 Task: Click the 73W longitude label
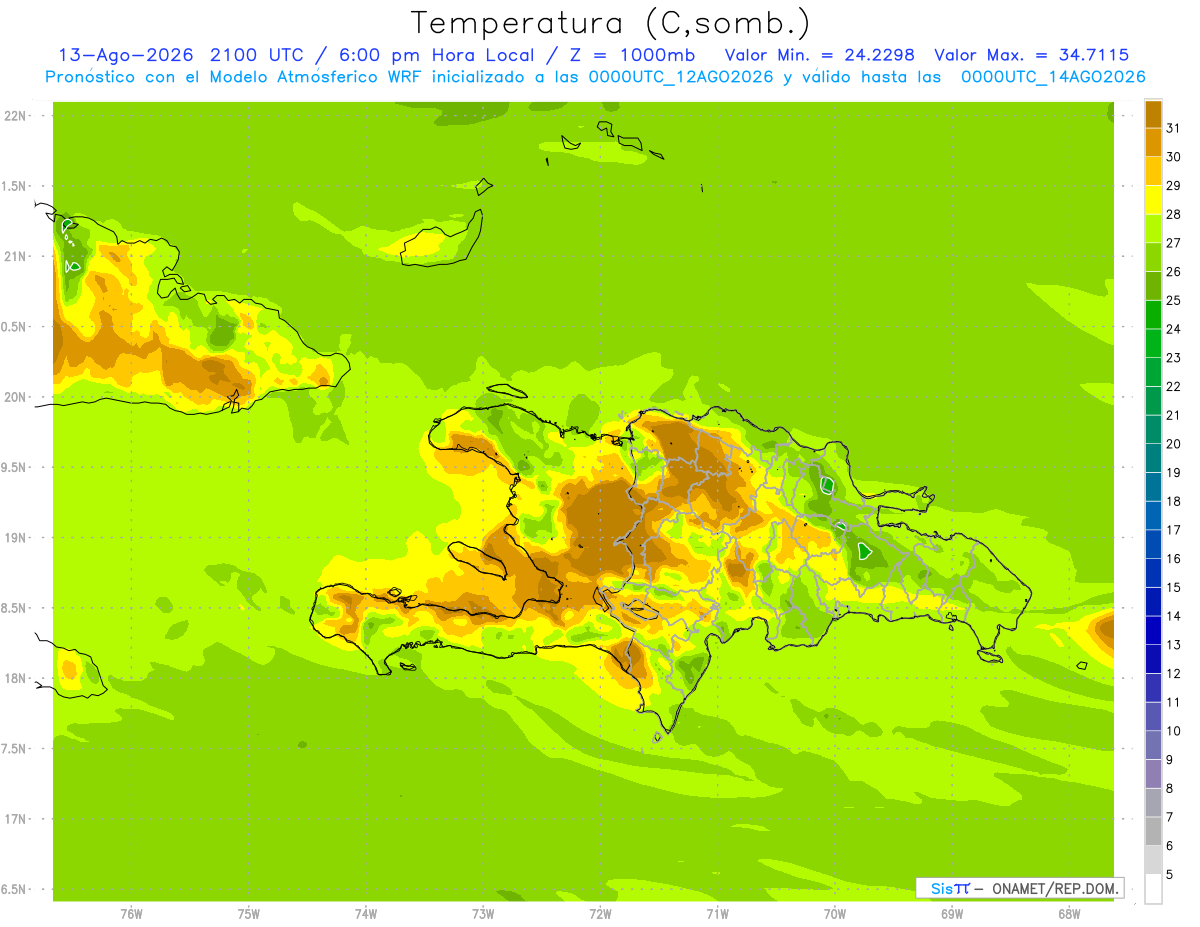click(483, 913)
